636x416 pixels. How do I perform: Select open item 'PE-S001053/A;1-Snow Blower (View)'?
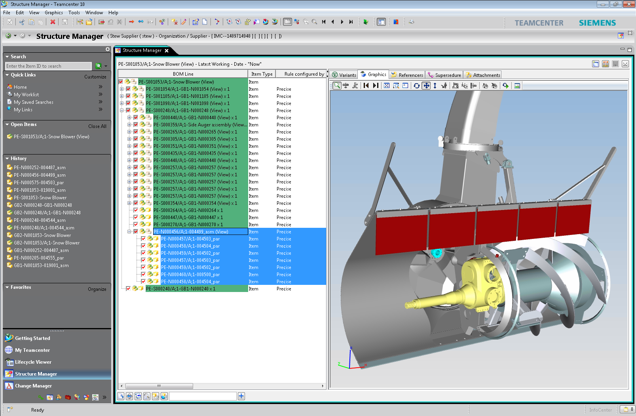click(x=52, y=137)
